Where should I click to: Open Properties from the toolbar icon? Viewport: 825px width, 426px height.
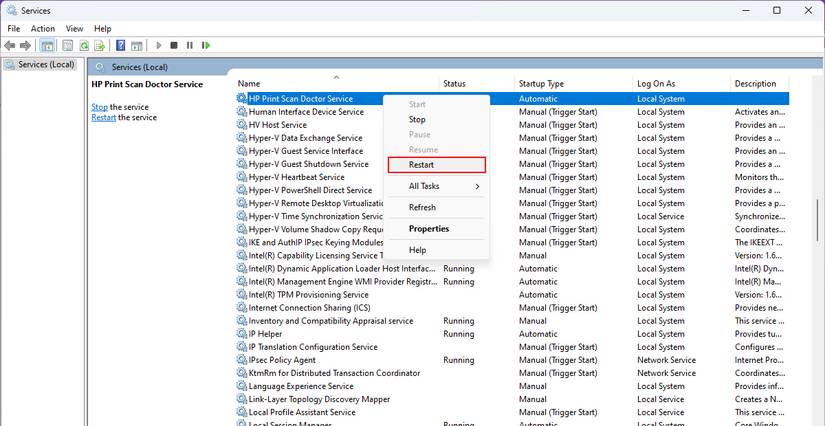pyautogui.click(x=68, y=46)
